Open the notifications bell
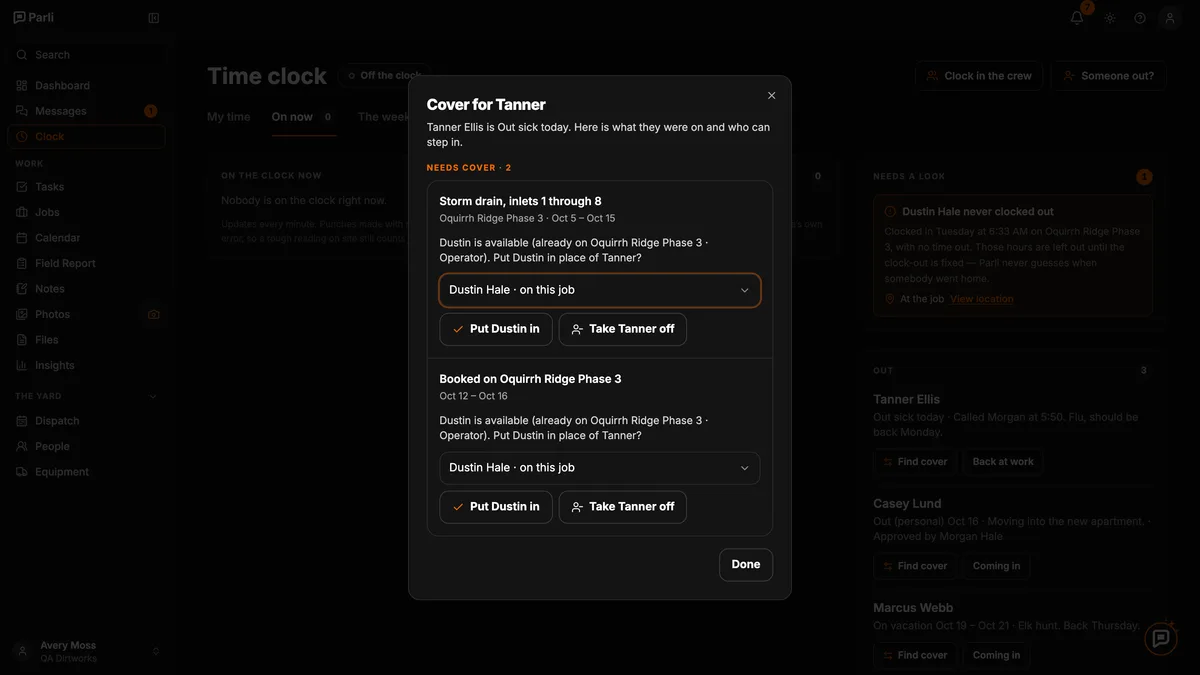The image size is (1200, 675). [1077, 18]
